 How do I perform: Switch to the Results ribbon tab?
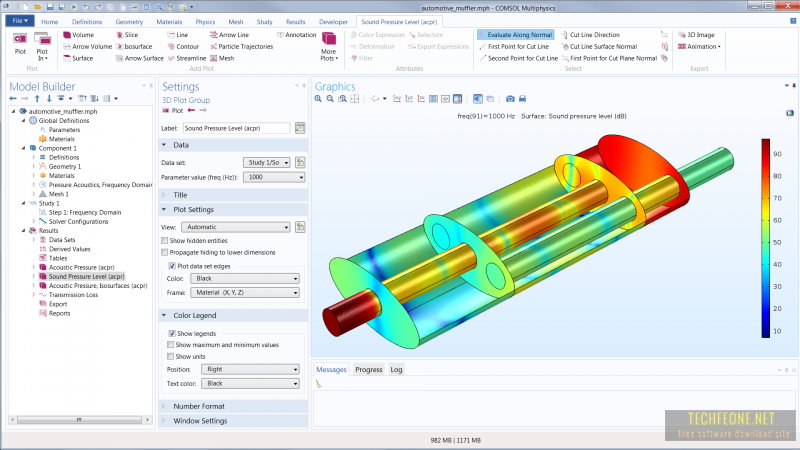(x=295, y=22)
